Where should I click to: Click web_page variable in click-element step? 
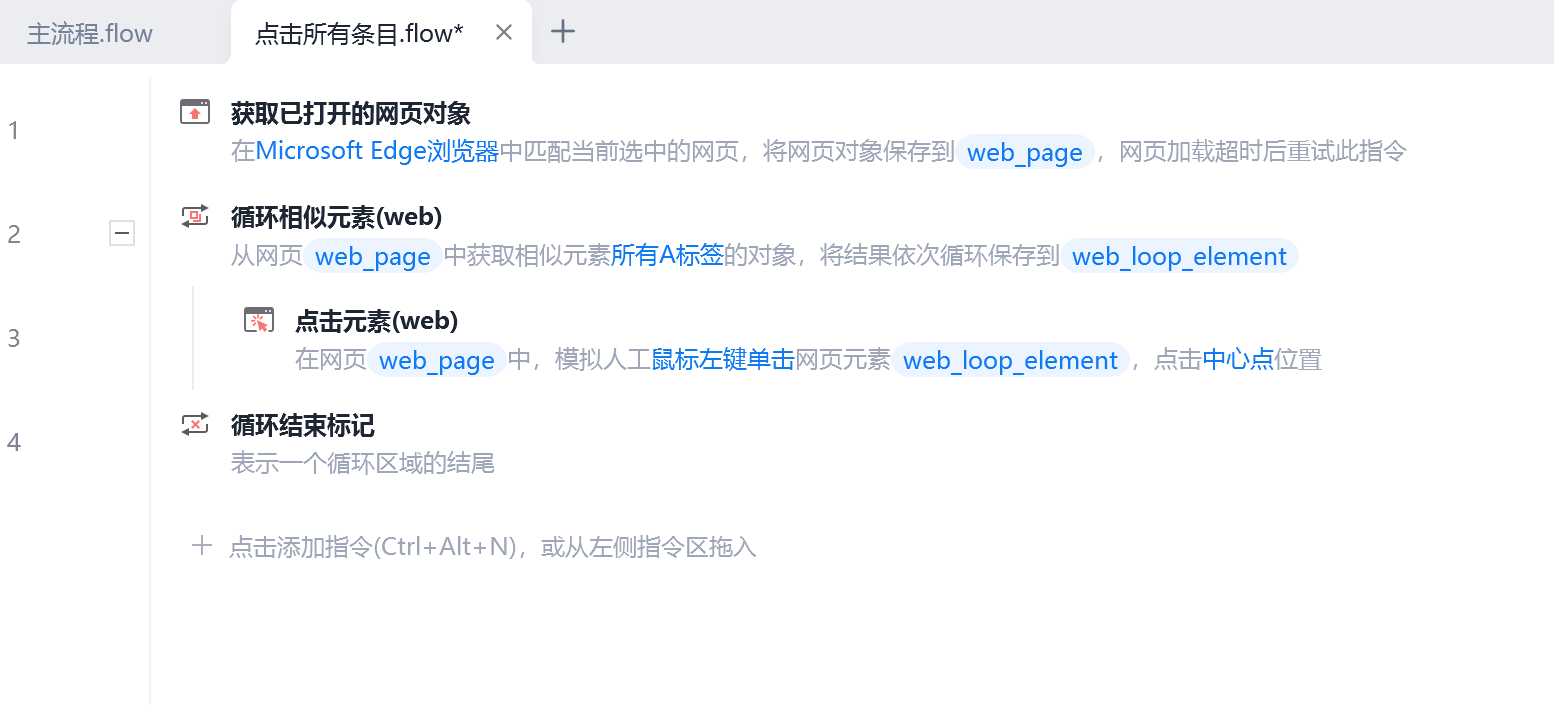(437, 360)
